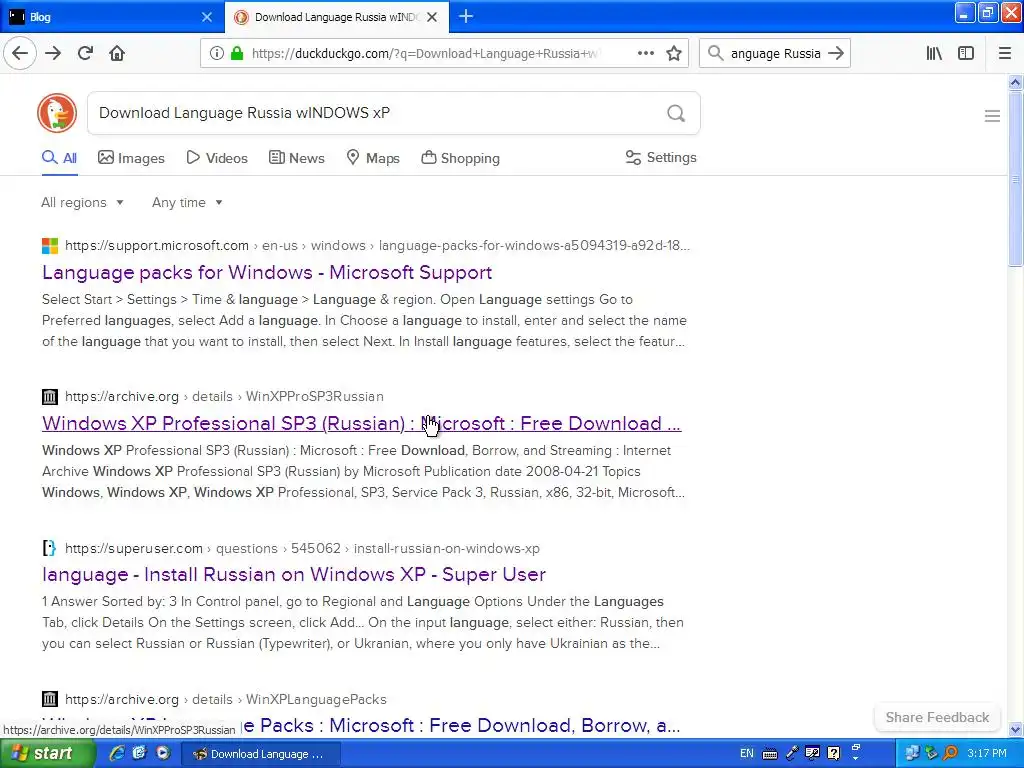The image size is (1024, 768).
Task: Click the Microsoft favicon beside support.microsoft.com
Action: [50, 246]
